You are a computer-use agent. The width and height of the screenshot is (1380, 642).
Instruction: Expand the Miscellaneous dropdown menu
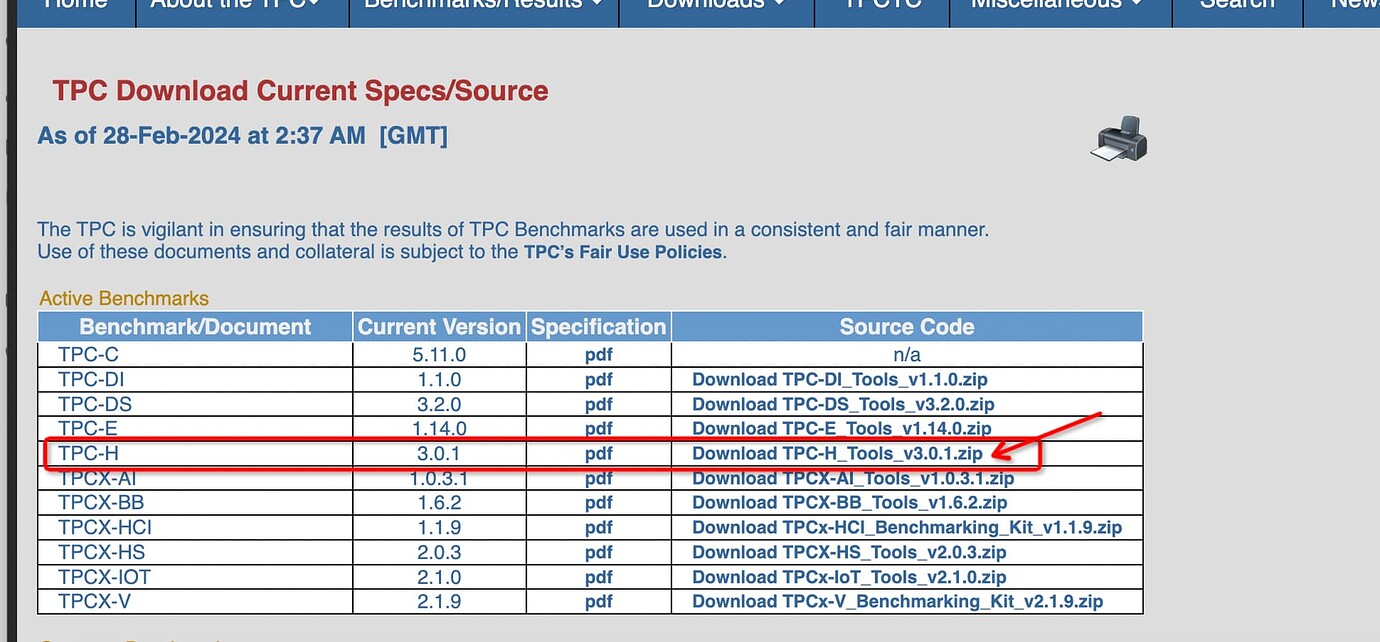pos(1056,6)
